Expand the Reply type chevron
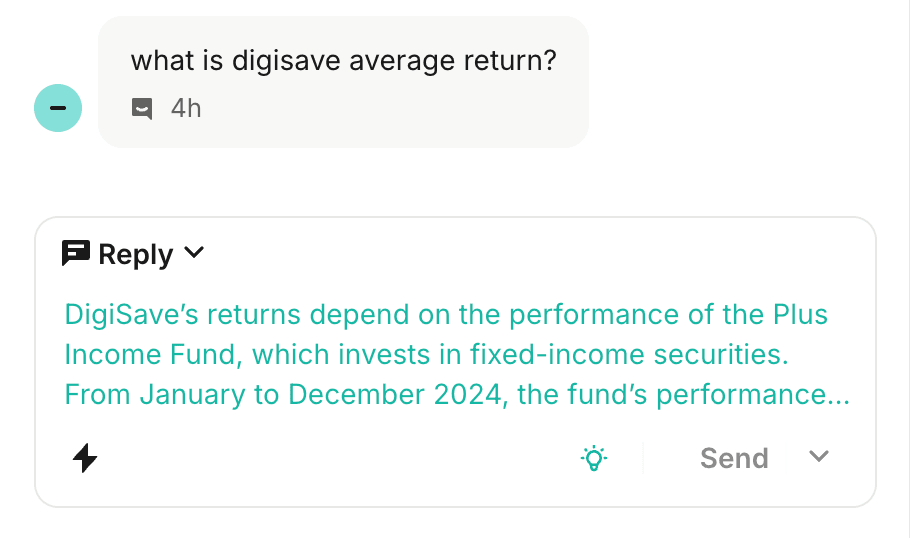 coord(195,254)
